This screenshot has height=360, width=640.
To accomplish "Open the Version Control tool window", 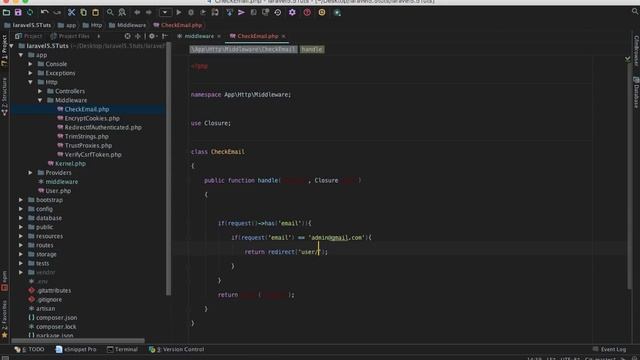I will tap(176, 349).
